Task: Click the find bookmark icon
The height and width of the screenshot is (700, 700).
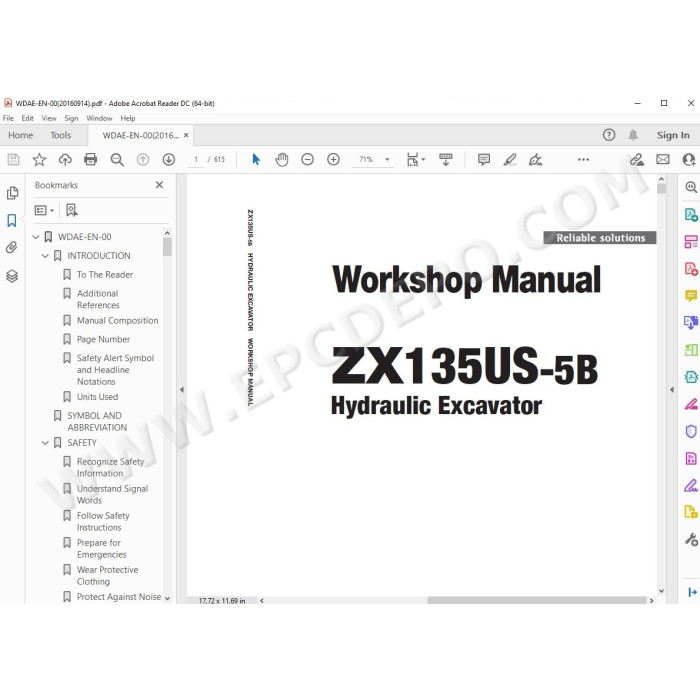Action: click(71, 210)
